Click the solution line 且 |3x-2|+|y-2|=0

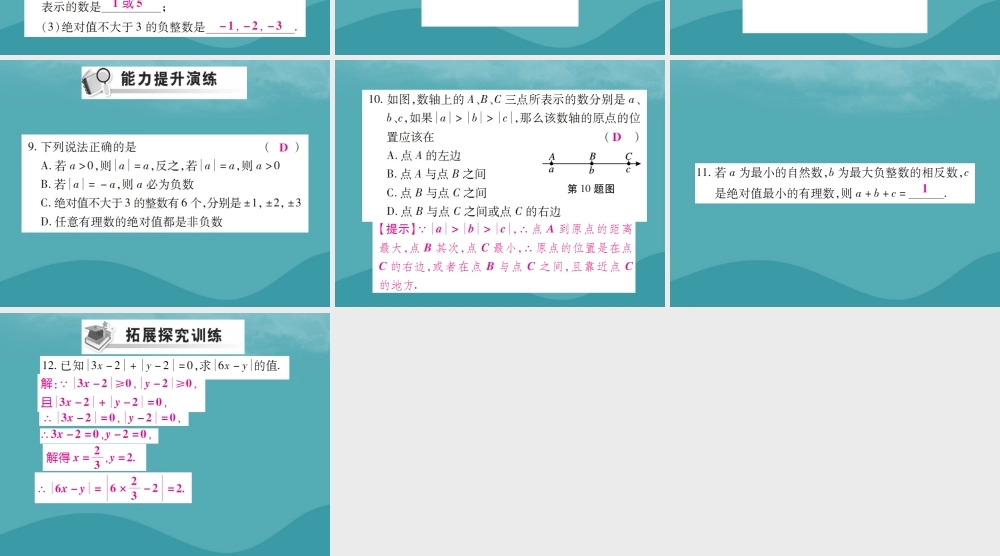pyautogui.click(x=103, y=402)
